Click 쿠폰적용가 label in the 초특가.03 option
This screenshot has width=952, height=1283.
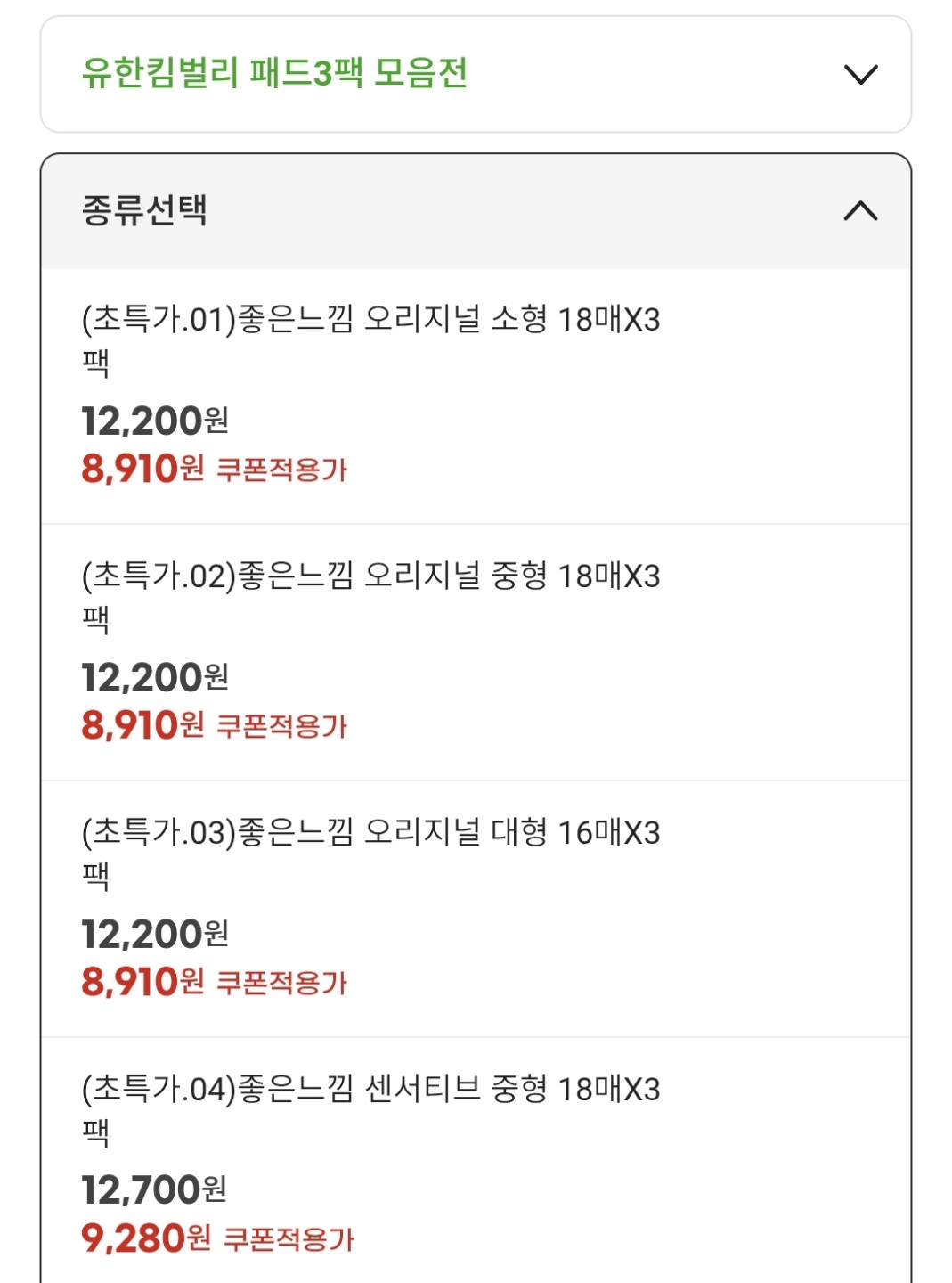282,983
